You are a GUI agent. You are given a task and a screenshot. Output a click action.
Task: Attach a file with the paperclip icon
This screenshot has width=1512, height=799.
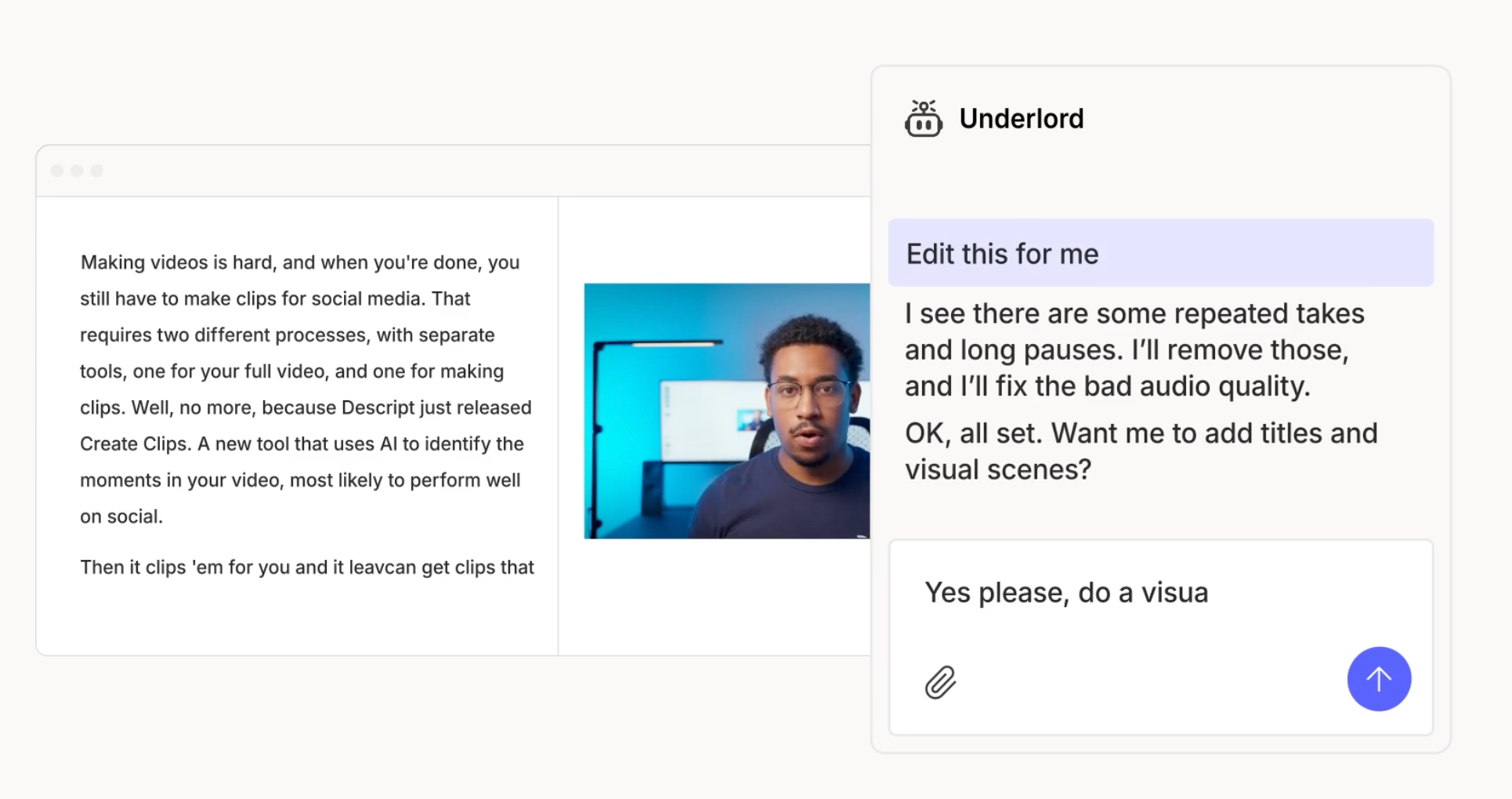[x=940, y=682]
